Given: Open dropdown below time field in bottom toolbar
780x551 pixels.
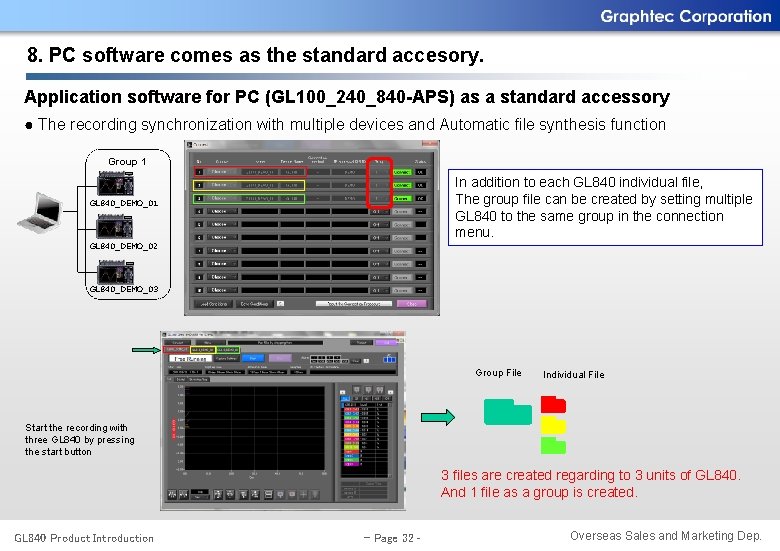Looking at the screenshot, I should click(200, 497).
